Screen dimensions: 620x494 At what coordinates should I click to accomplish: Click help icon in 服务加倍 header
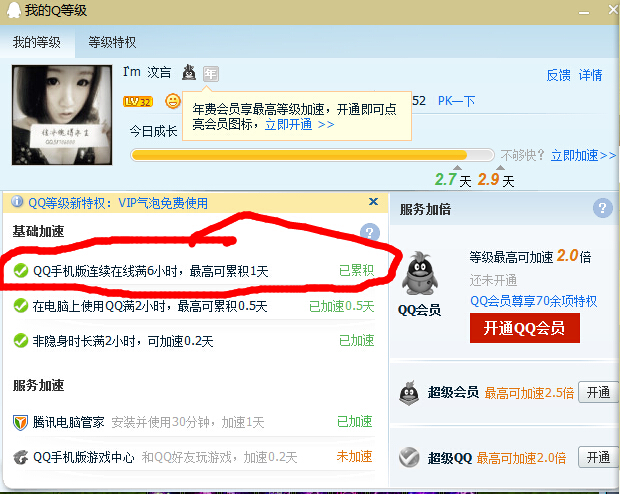click(x=603, y=208)
